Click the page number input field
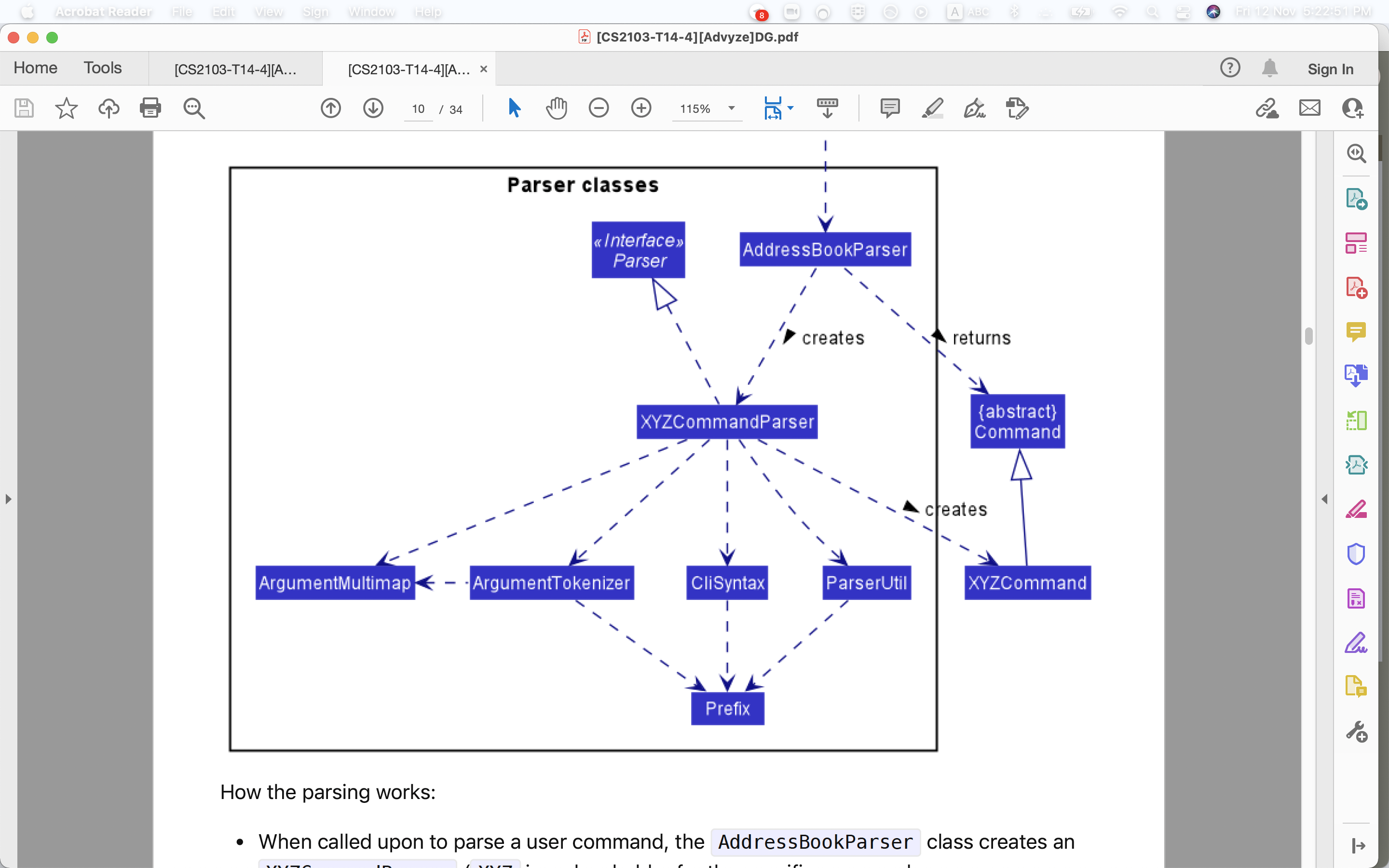 coord(418,109)
